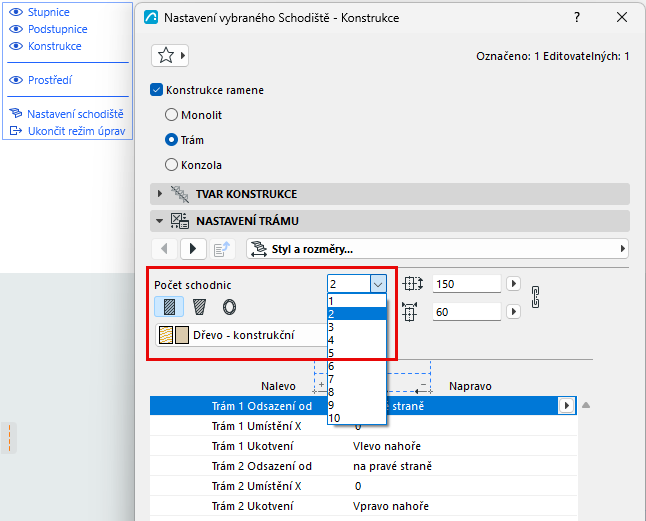Select the round beam profile icon
Screen dimensions: 646x521
click(x=229, y=307)
